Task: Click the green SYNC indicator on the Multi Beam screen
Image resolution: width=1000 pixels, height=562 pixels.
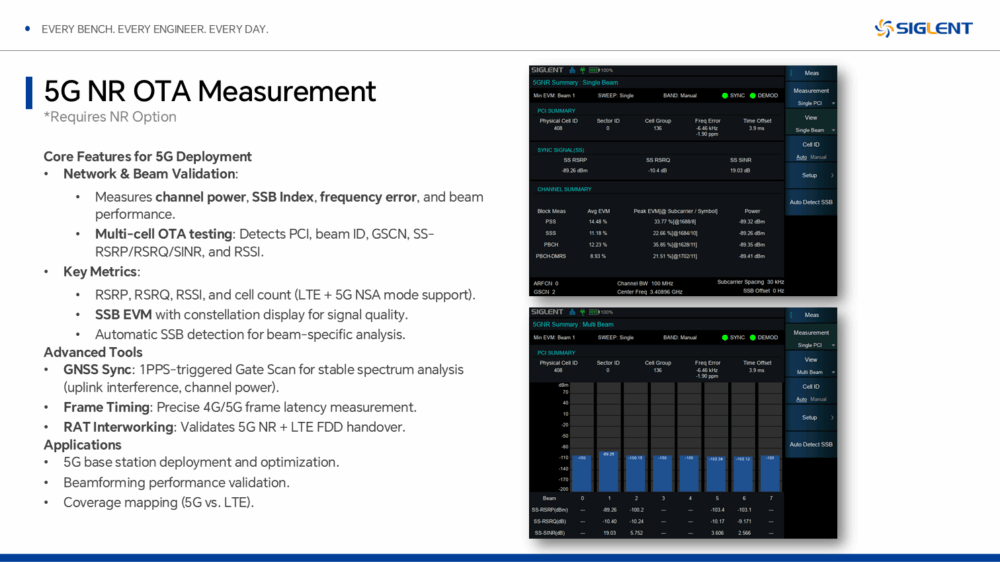Action: pos(725,337)
